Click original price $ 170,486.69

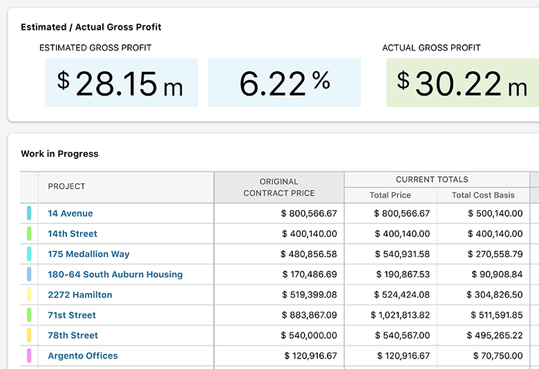(310, 274)
